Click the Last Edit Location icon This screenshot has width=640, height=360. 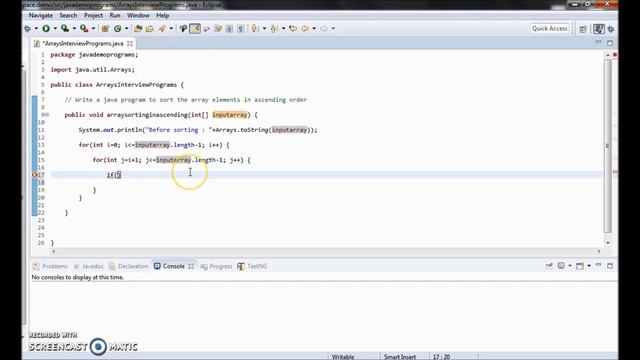point(293,29)
